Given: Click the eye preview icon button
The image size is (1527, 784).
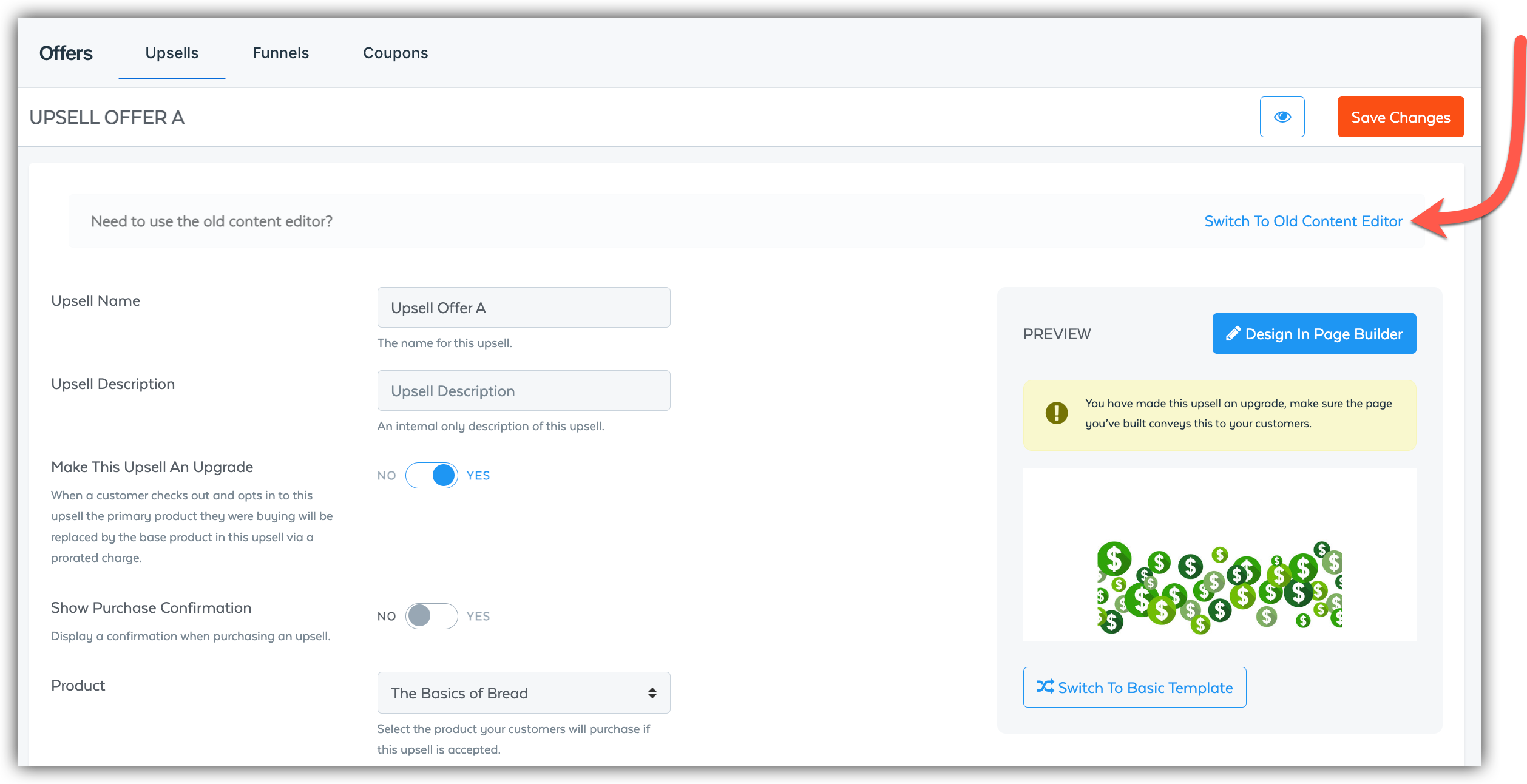Looking at the screenshot, I should (1282, 117).
